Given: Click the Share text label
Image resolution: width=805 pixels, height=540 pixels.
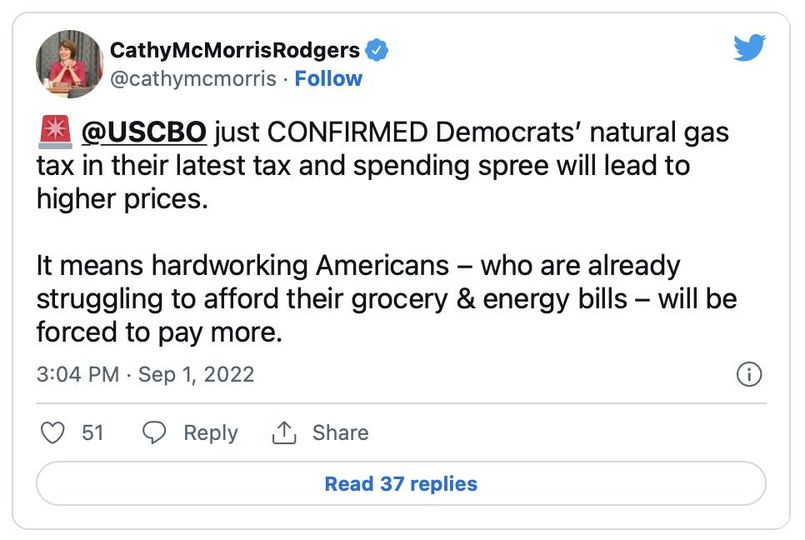Looking at the screenshot, I should click(340, 433).
